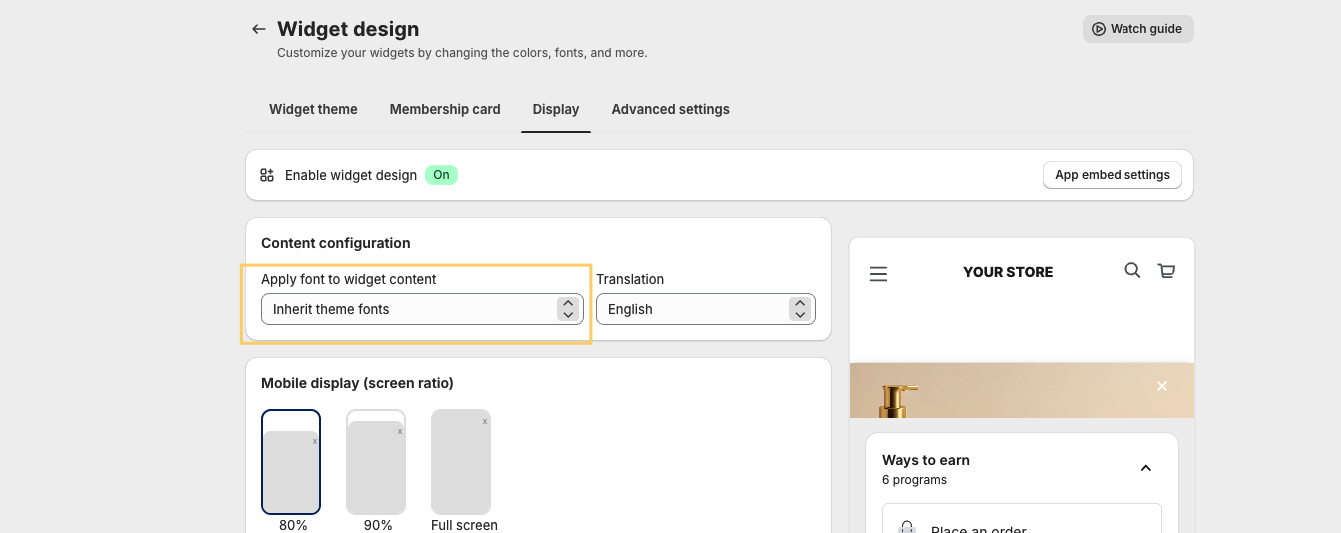Click the hamburger menu icon in store preview
Image resolution: width=1341 pixels, height=533 pixels.
[x=878, y=274]
